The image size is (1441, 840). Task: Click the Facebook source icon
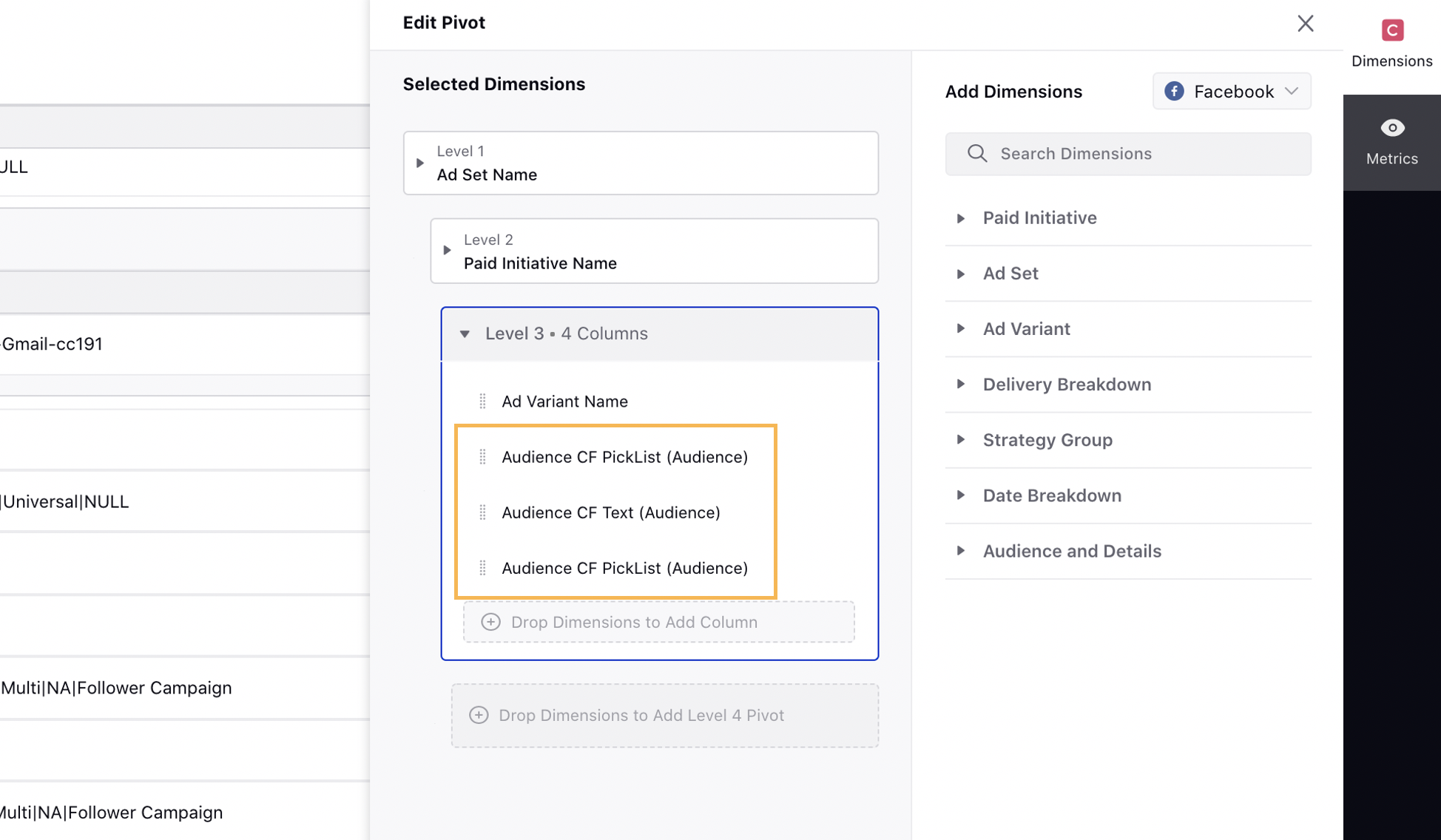[1175, 91]
